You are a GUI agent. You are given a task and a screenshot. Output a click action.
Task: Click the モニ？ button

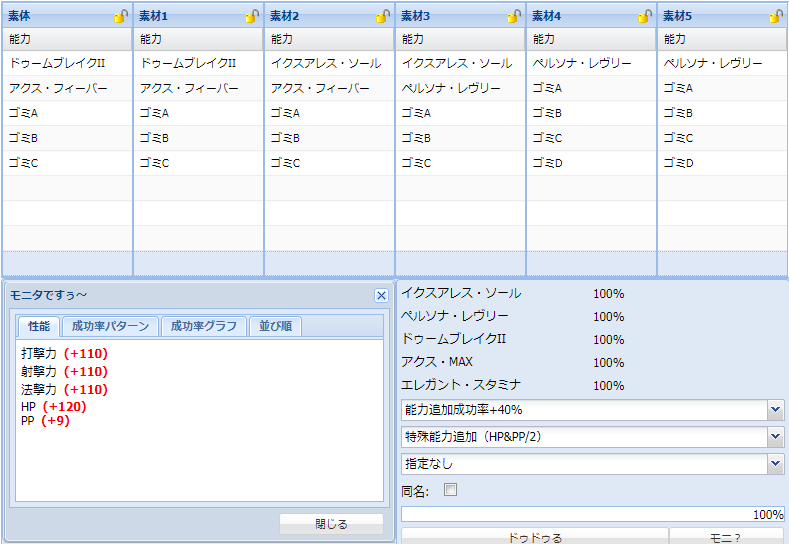726,536
